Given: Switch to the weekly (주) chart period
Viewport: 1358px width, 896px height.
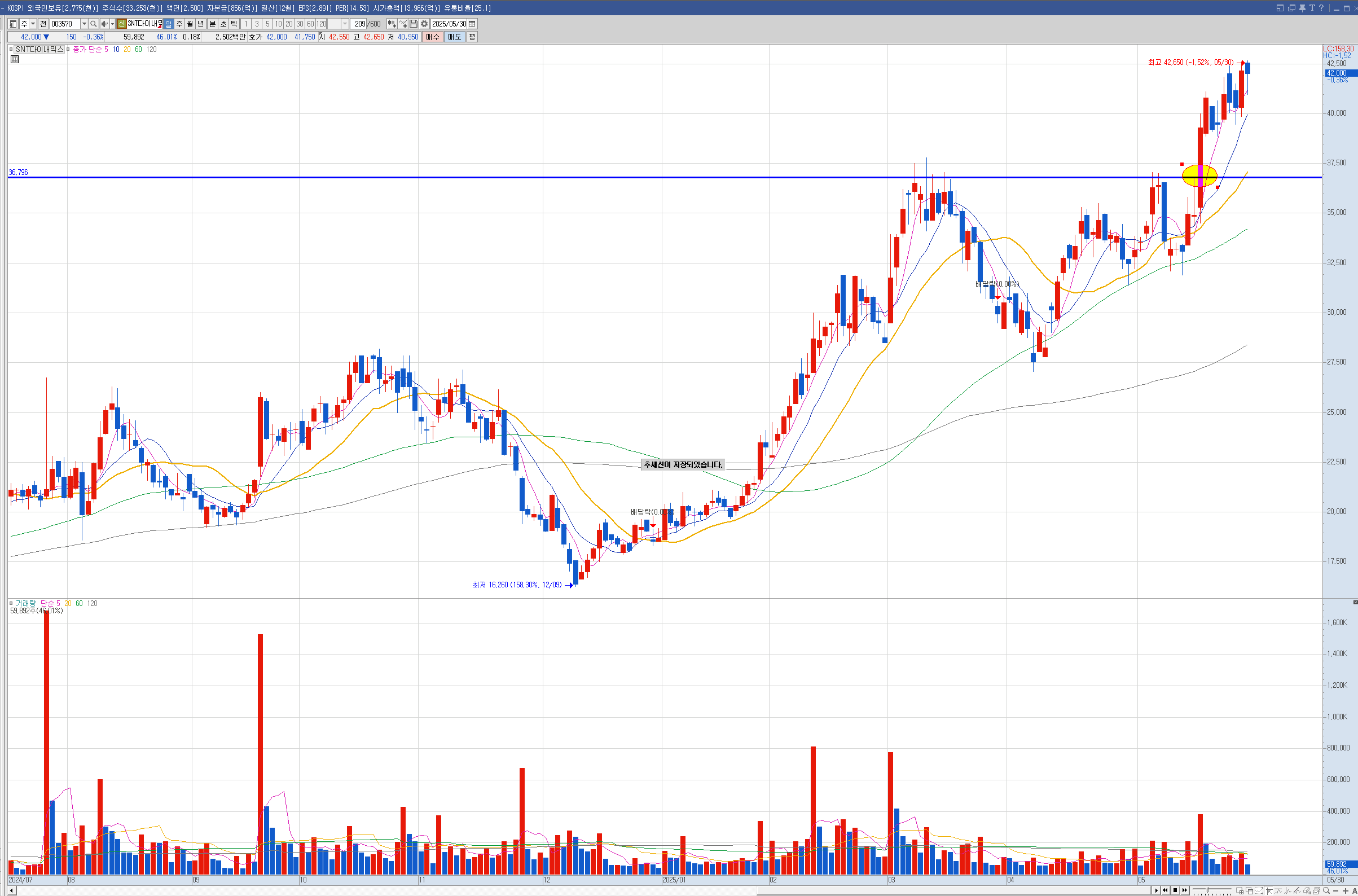Looking at the screenshot, I should (179, 24).
